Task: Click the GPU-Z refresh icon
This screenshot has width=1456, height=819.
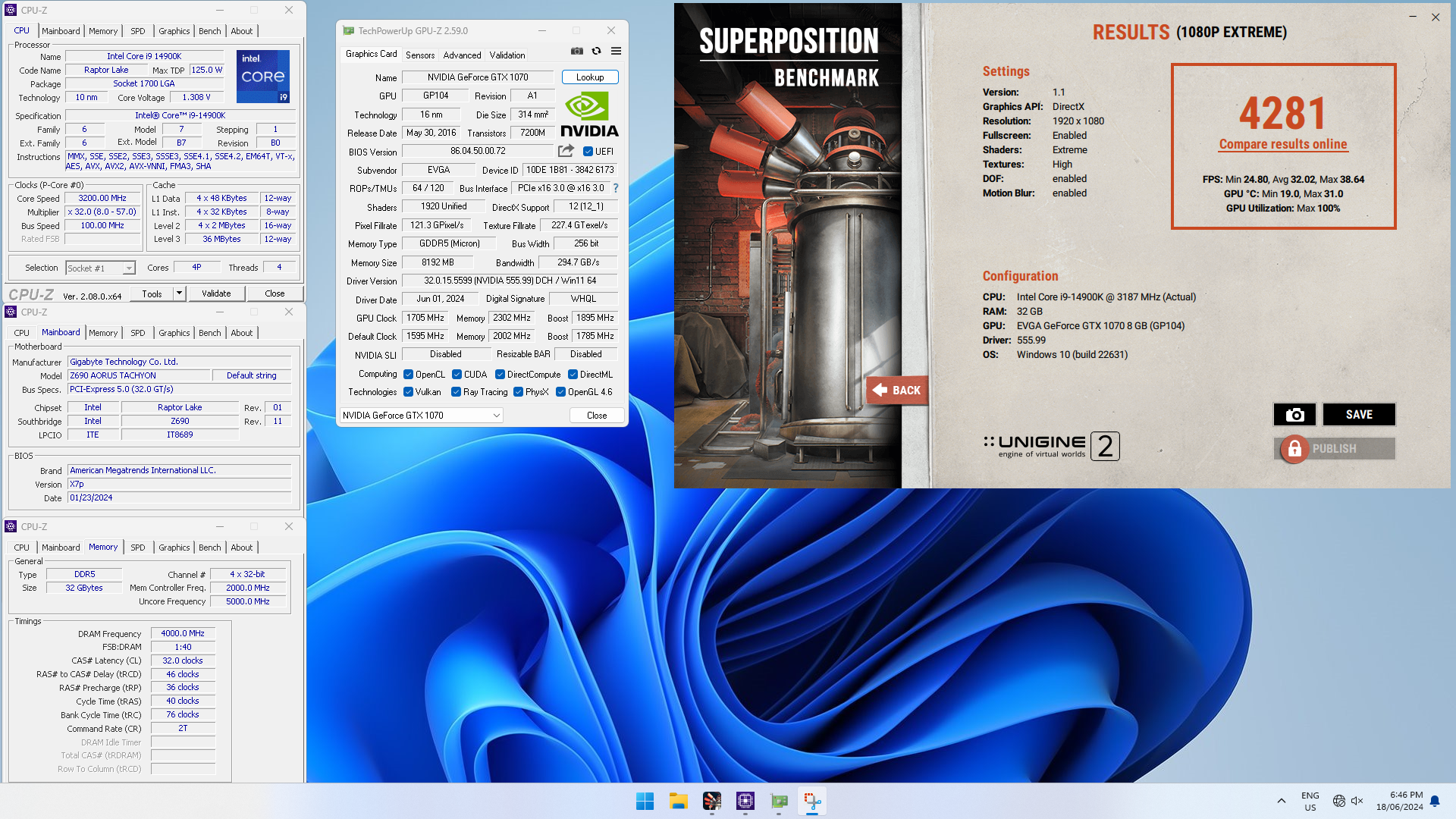Action: point(597,51)
